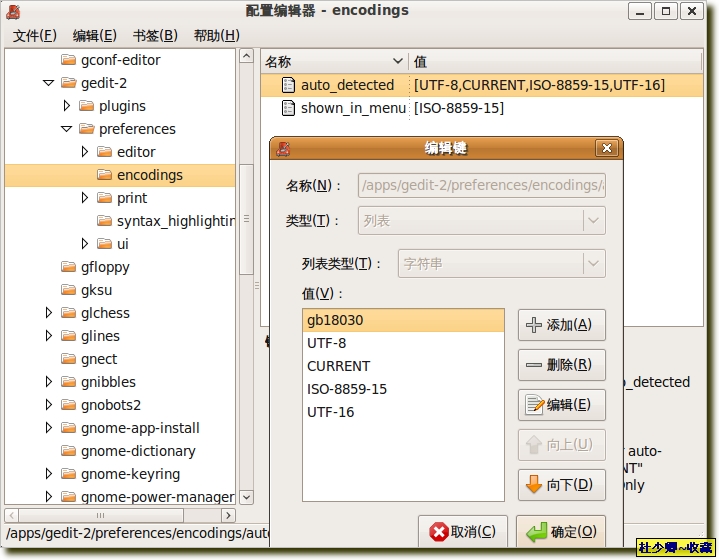Collapse the gedit-2 tree node
719x560 pixels.
[x=48, y=83]
